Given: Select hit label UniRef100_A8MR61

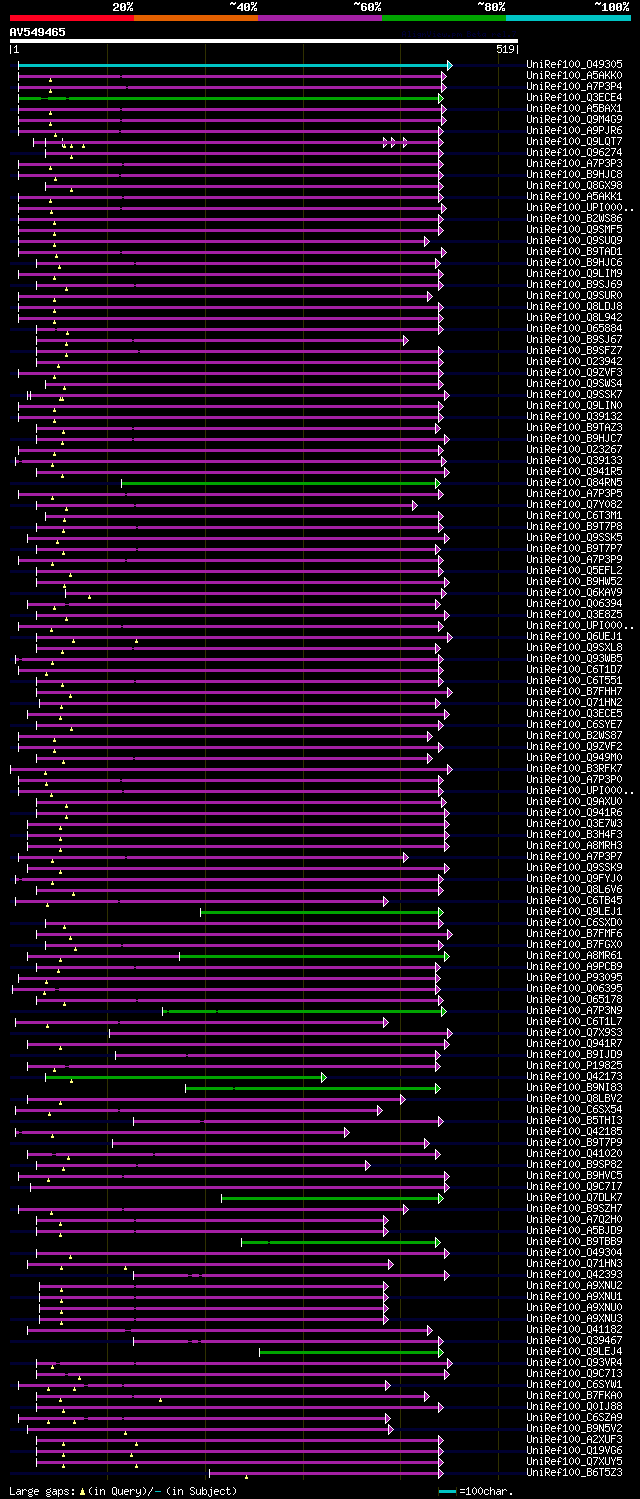Looking at the screenshot, I should click(573, 956).
